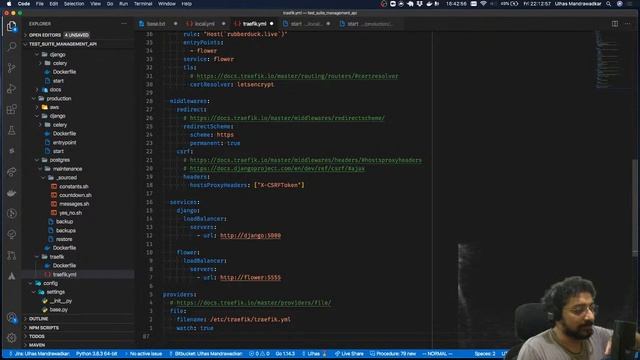
Task: Click Spaces: 2 indentation in status bar
Action: click(x=485, y=353)
